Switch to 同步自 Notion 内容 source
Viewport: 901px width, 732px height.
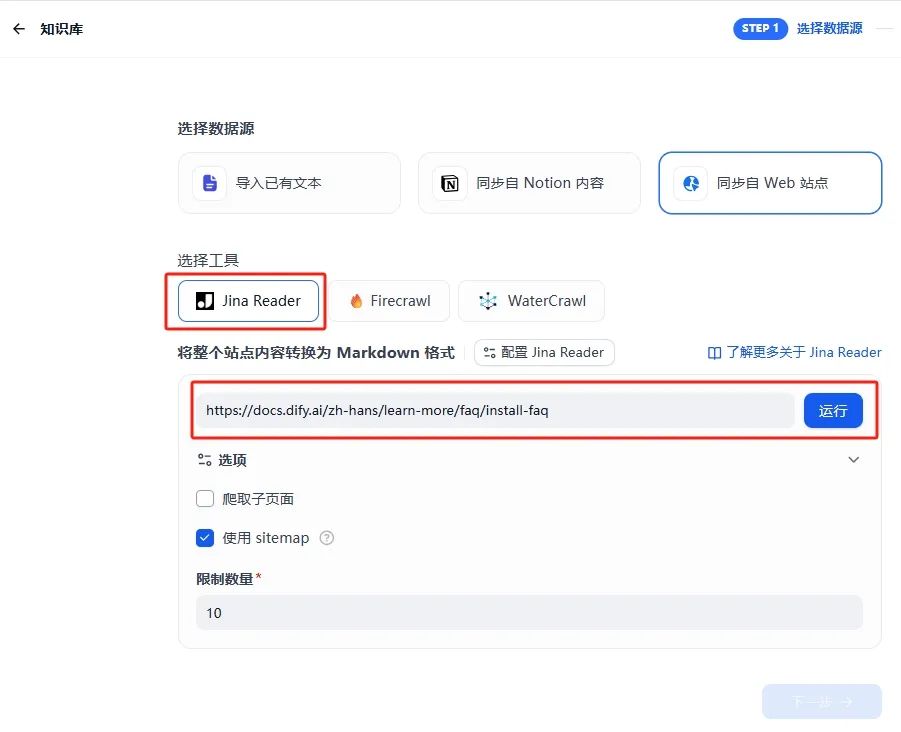pos(529,183)
